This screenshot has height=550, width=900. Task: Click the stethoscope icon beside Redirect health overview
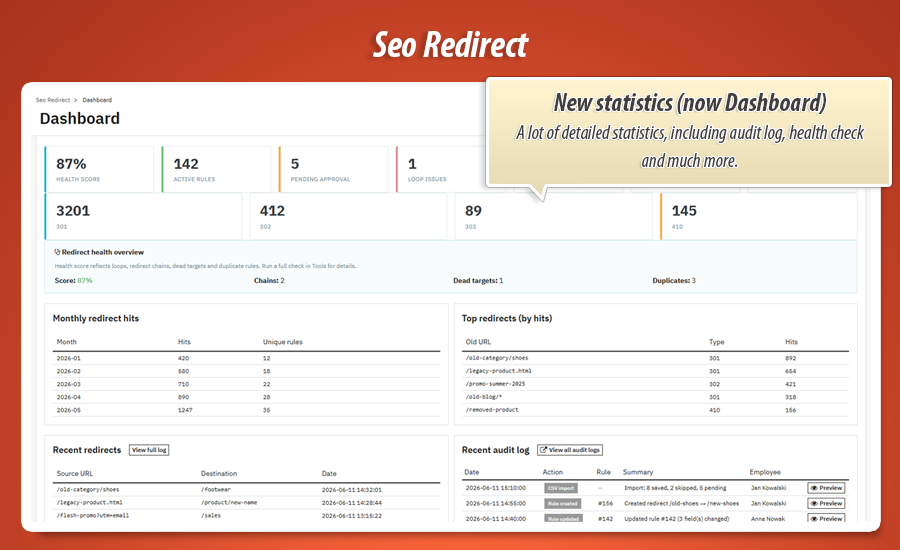tap(57, 252)
